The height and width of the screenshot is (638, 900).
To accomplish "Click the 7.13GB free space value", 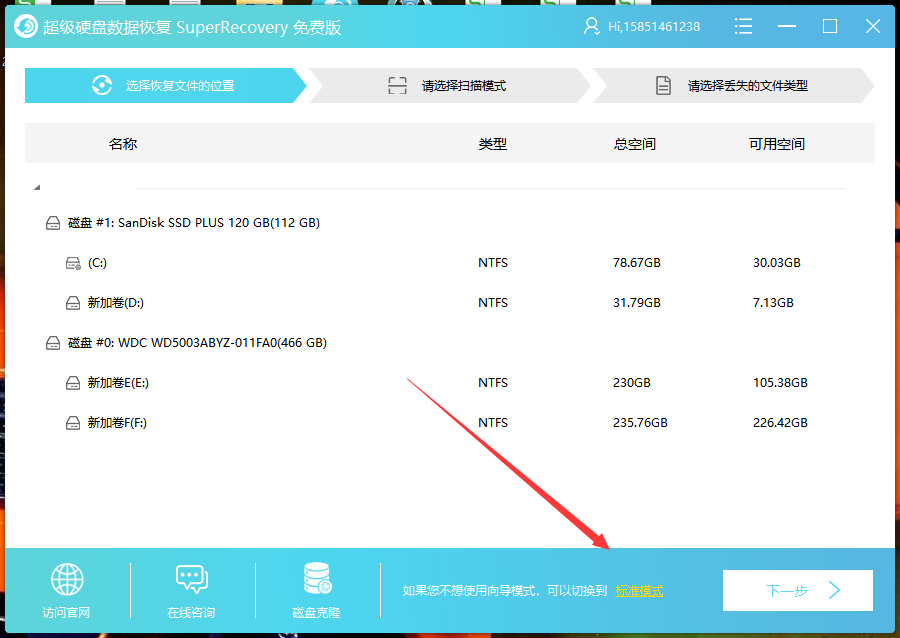I will pyautogui.click(x=773, y=303).
